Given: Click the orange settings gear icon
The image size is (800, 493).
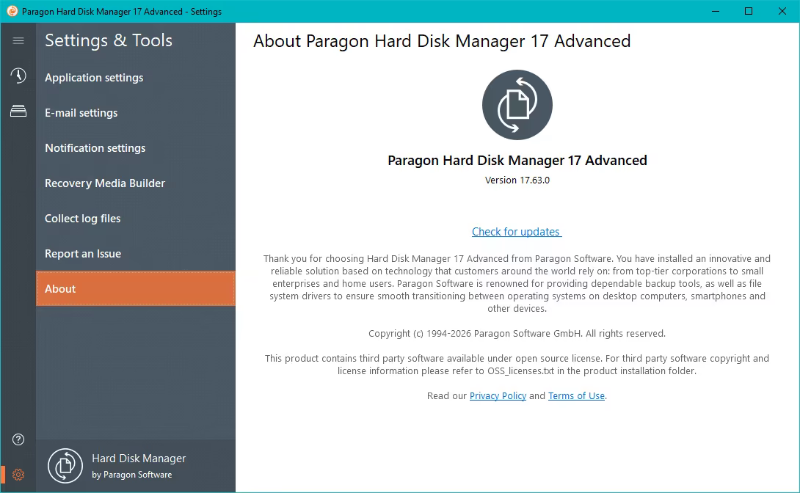Looking at the screenshot, I should coord(18,475).
